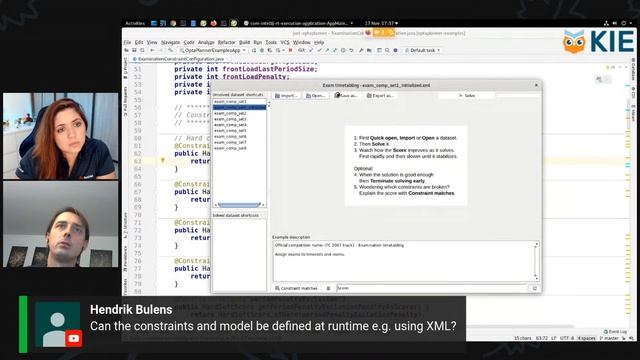Click the Import... button
Viewport: 640px width, 360px height.
[x=286, y=96]
